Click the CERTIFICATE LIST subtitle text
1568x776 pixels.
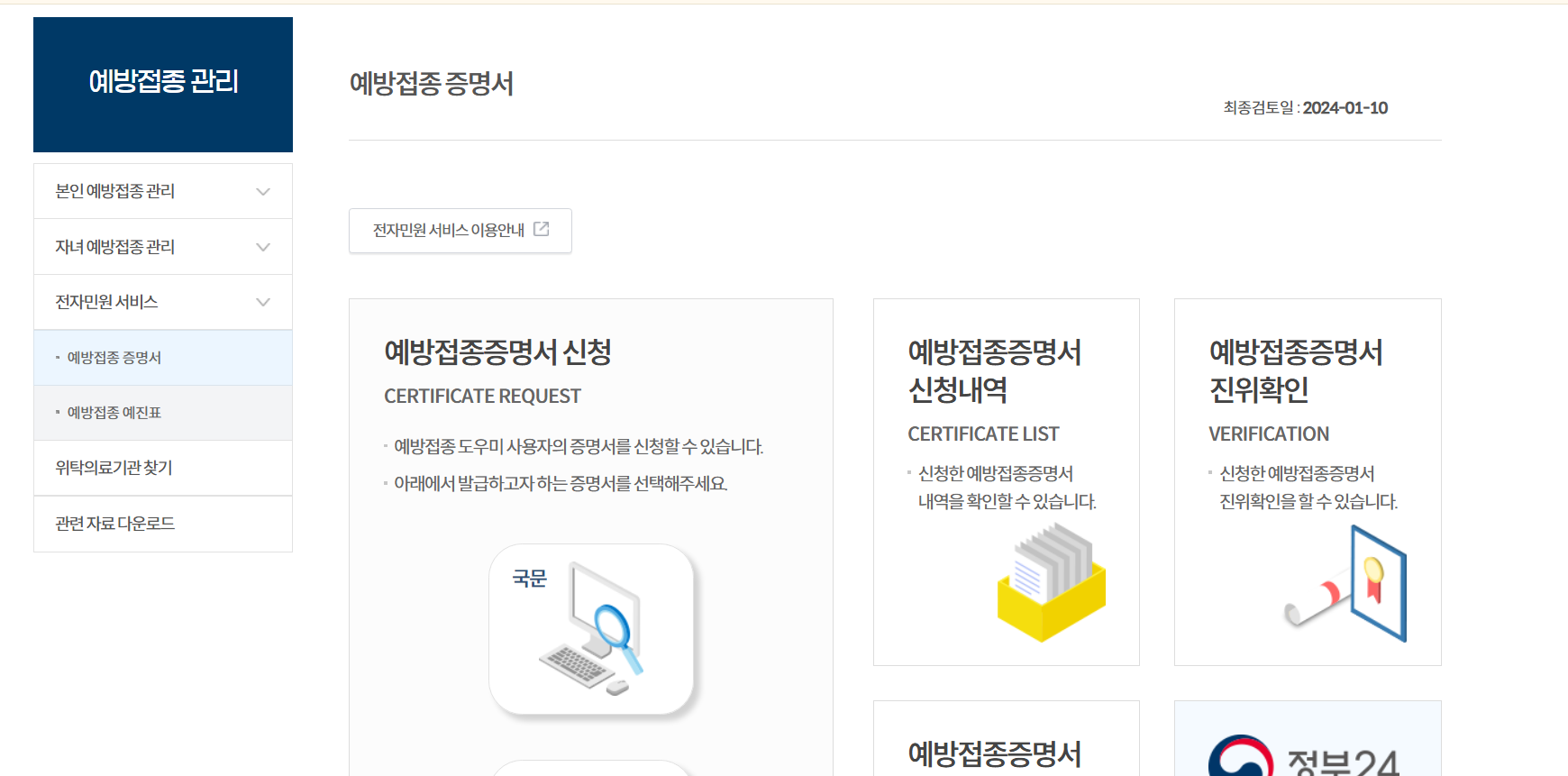tap(983, 434)
